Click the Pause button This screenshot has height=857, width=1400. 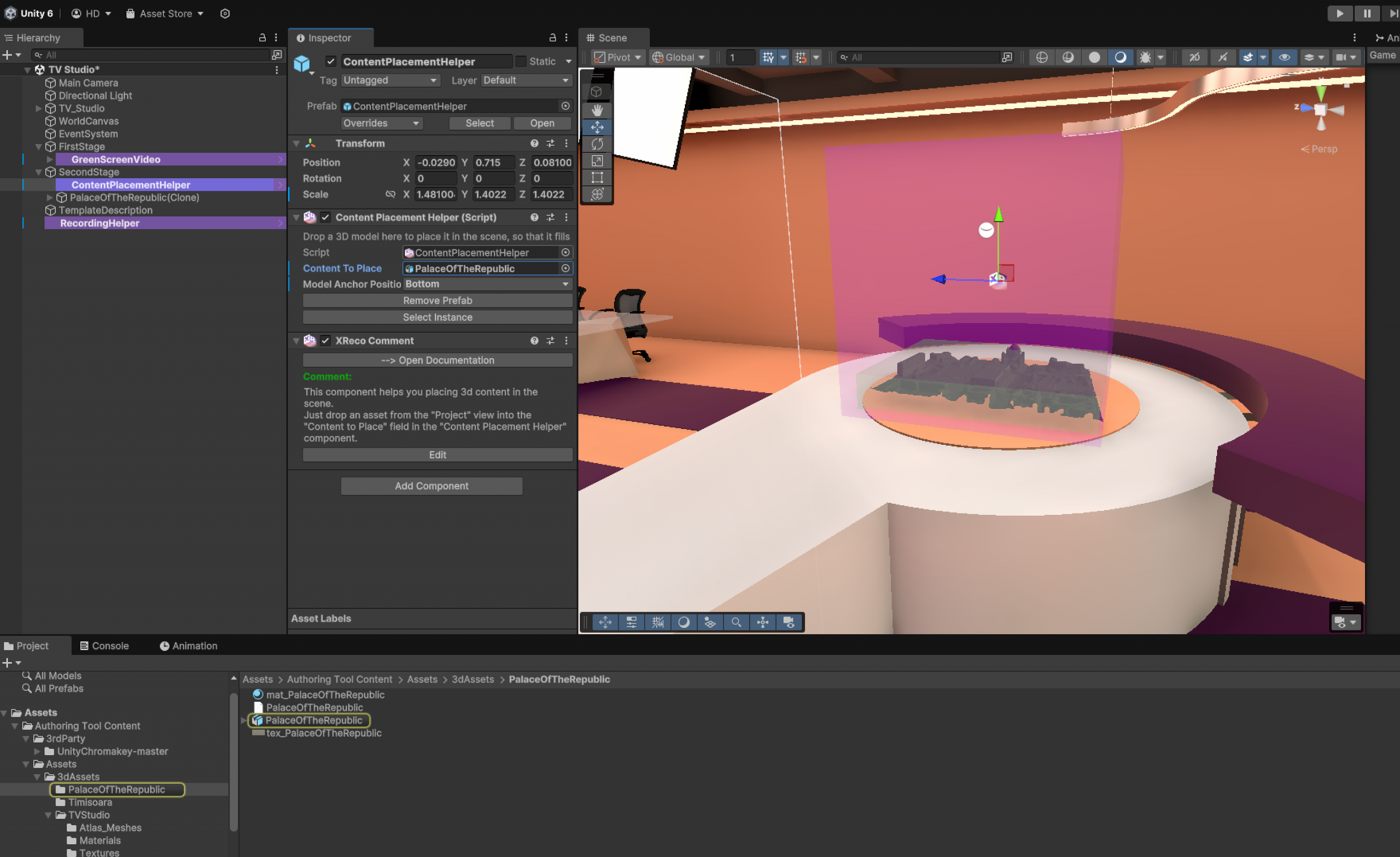coord(1367,13)
